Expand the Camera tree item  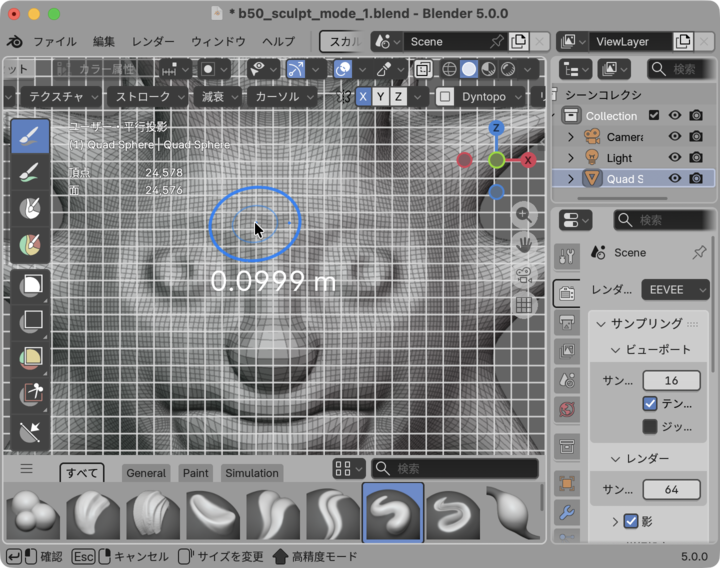(x=571, y=137)
